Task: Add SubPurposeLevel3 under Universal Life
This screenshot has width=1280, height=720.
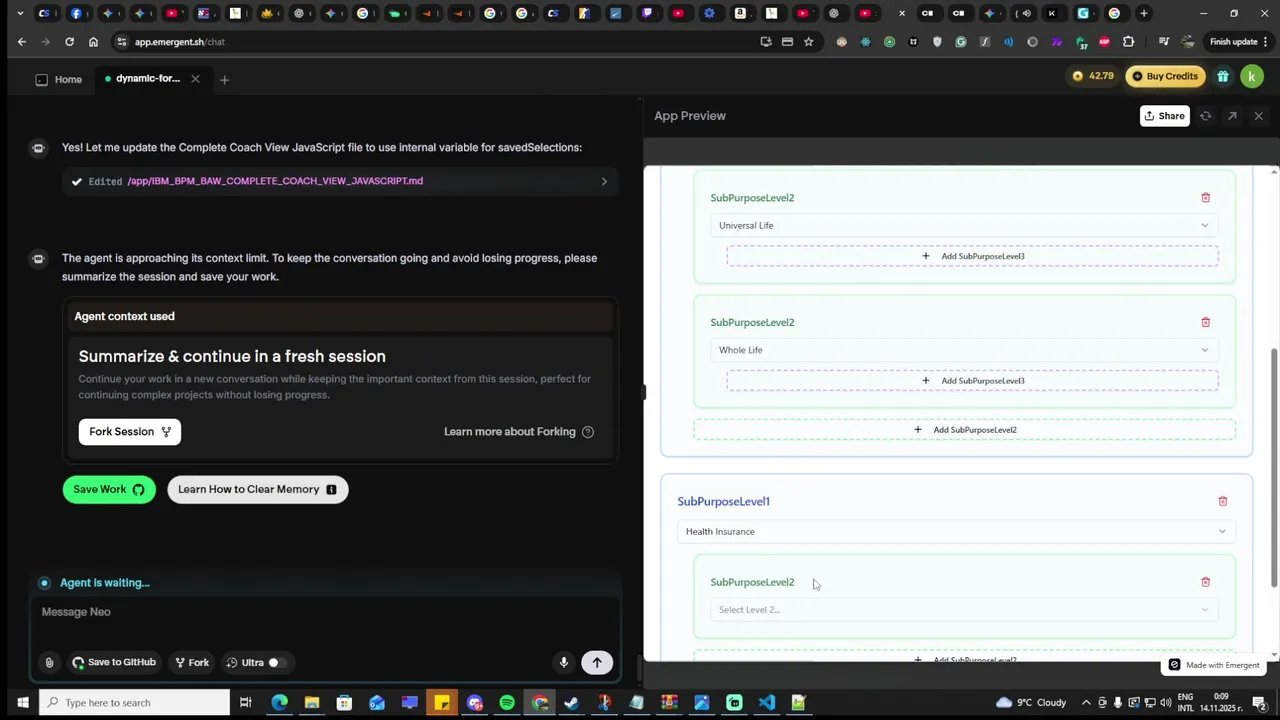Action: point(972,256)
